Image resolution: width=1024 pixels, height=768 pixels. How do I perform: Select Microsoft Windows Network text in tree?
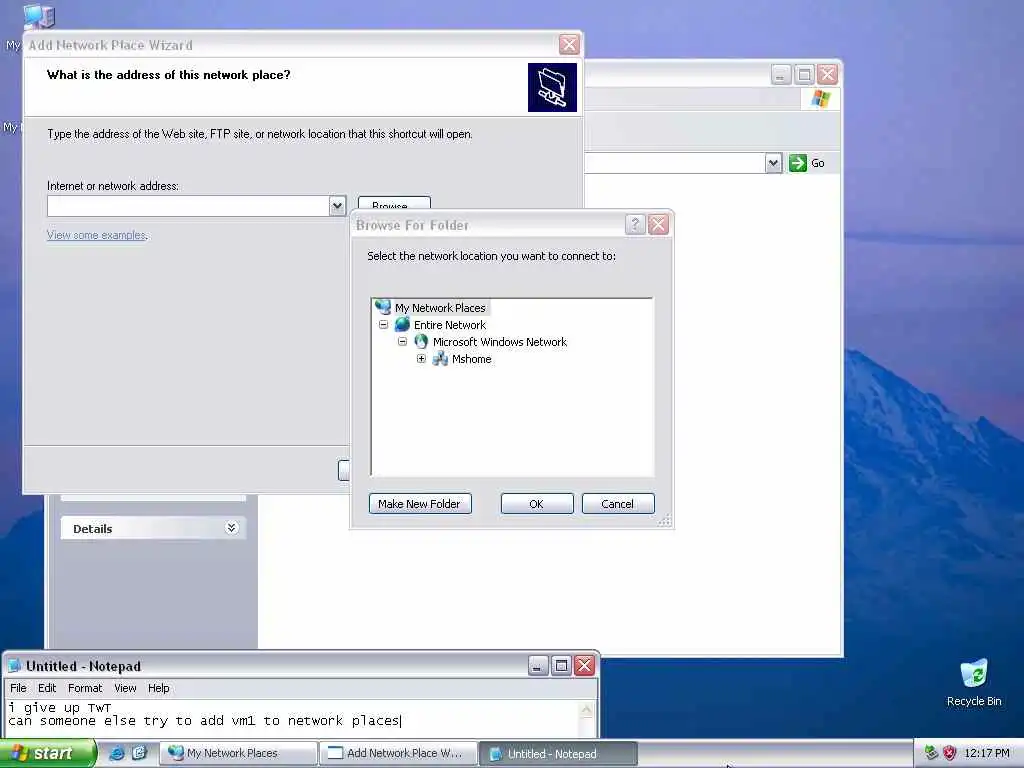coord(500,342)
